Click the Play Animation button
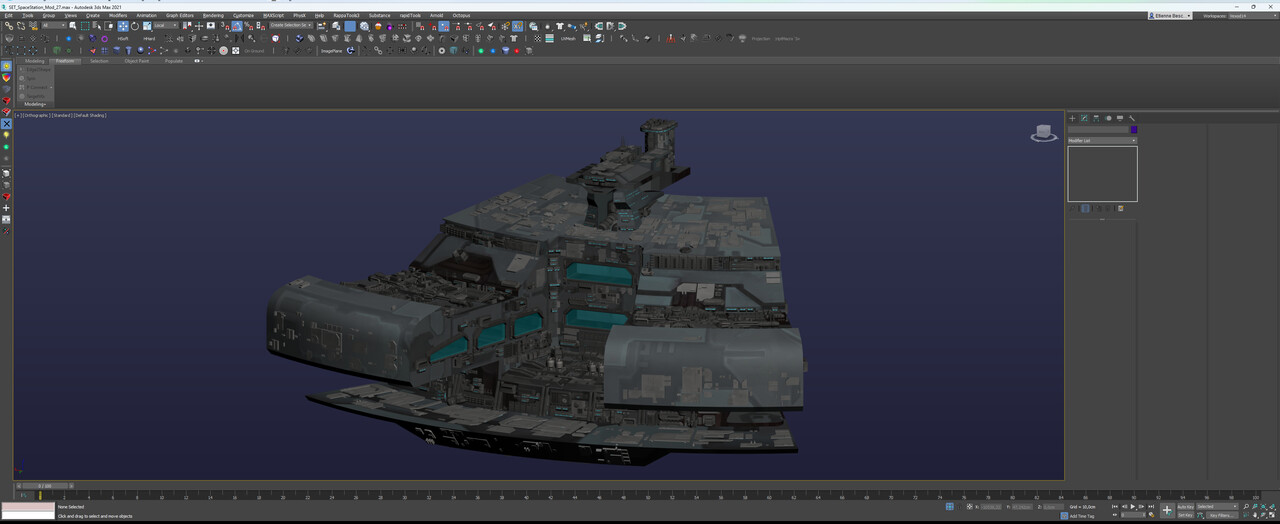 click(1133, 507)
